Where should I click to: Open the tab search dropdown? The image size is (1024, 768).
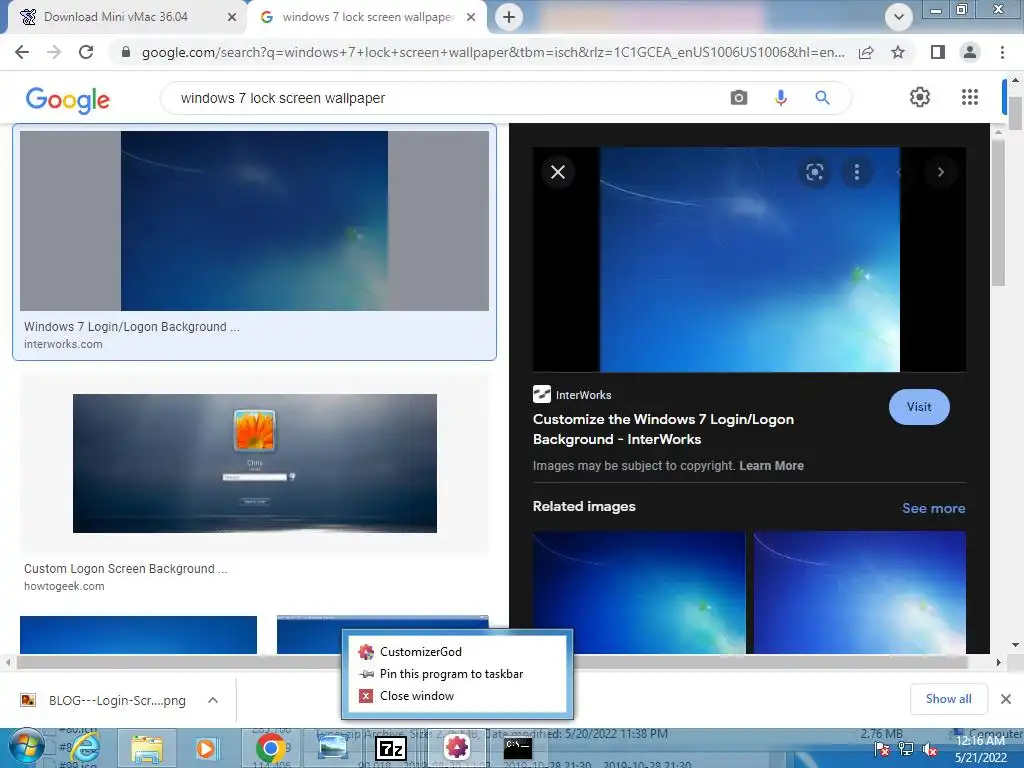pos(899,17)
